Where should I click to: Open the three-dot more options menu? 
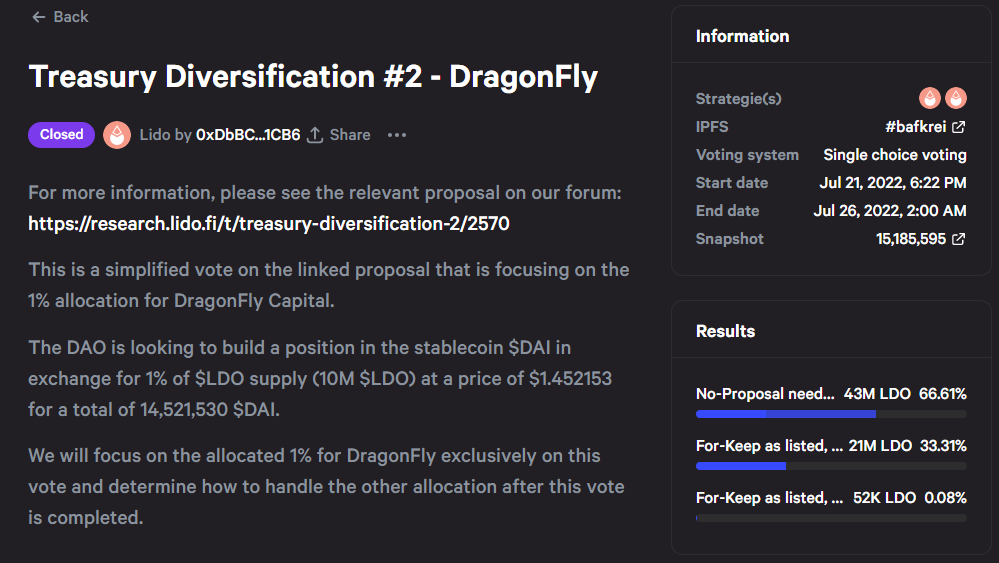[397, 135]
